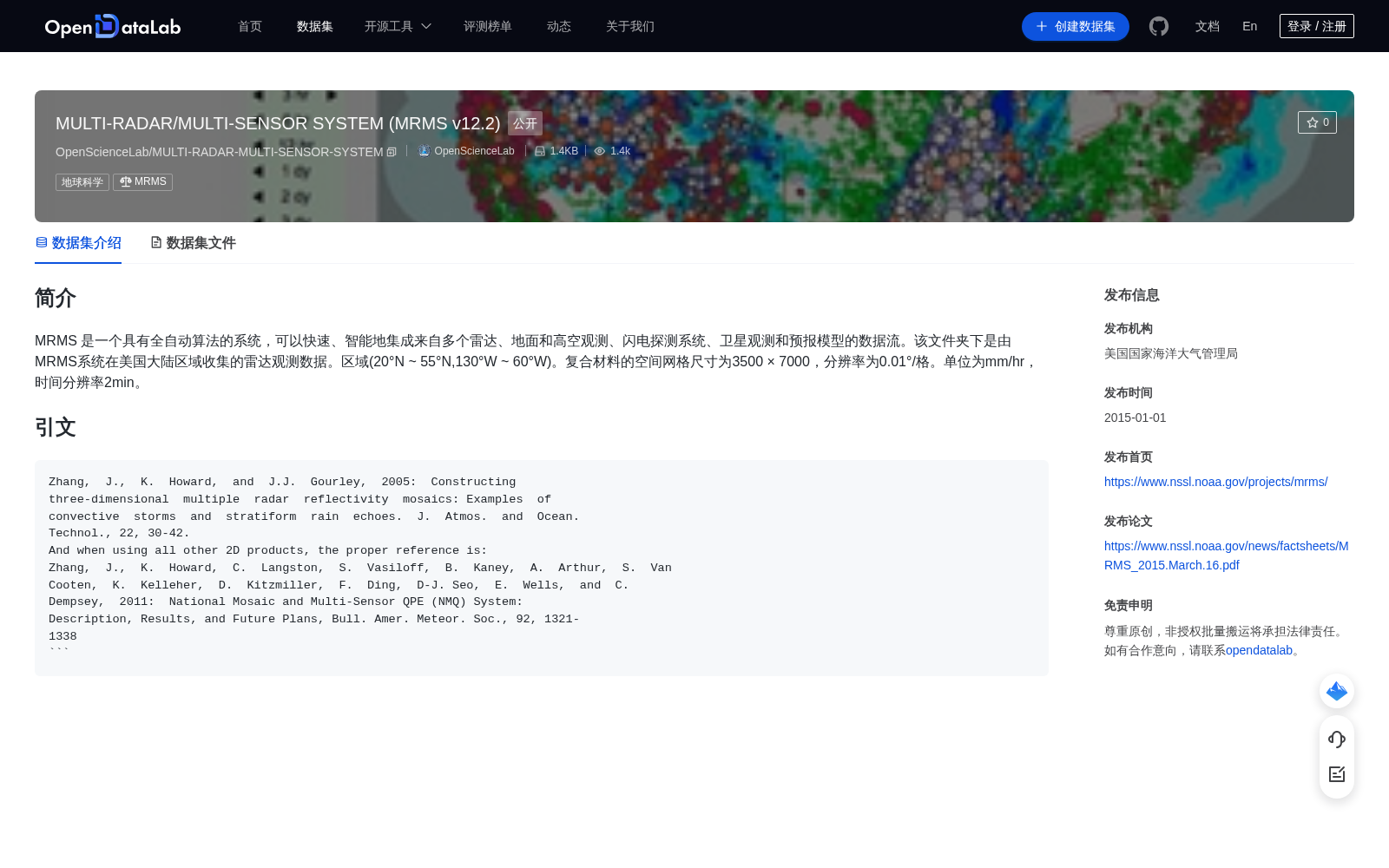Open the feedback edit-note icon
Image resolution: width=1389 pixels, height=868 pixels.
click(1337, 774)
